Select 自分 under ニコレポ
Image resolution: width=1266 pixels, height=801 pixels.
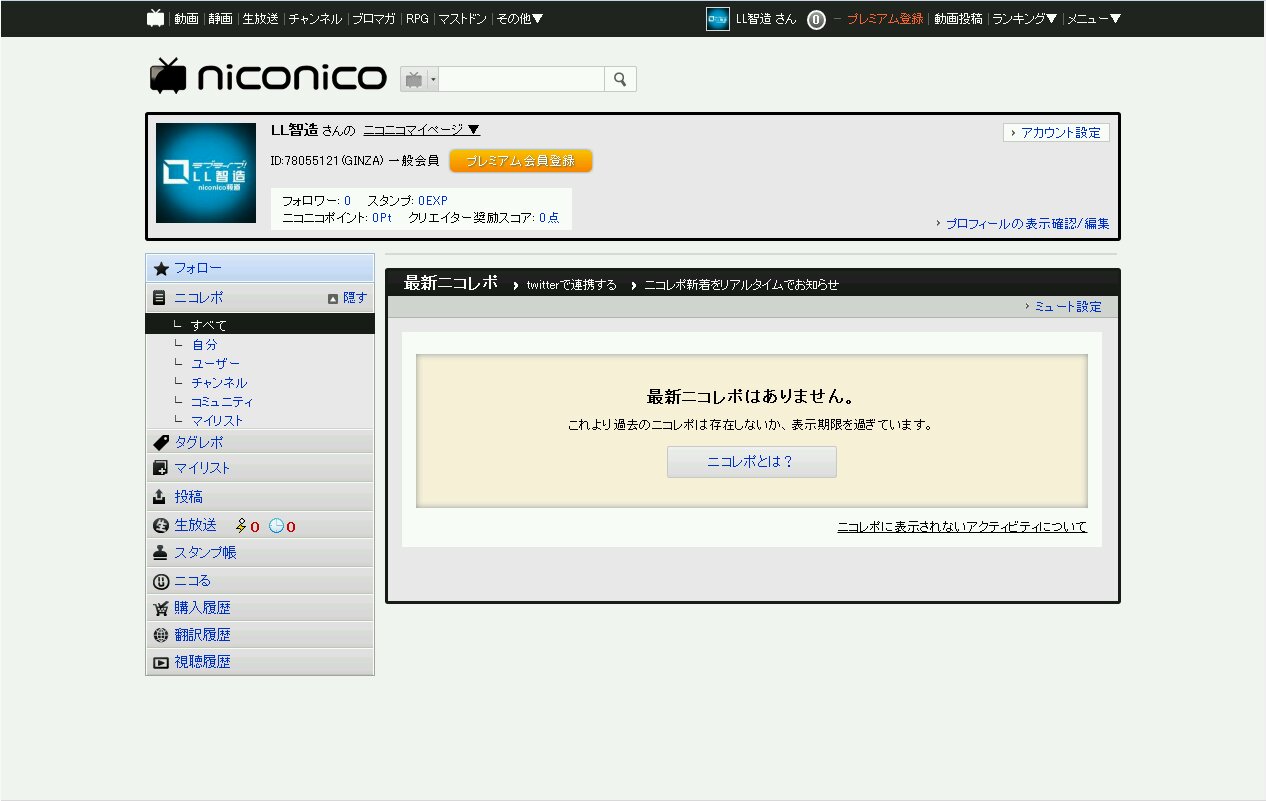pos(204,344)
